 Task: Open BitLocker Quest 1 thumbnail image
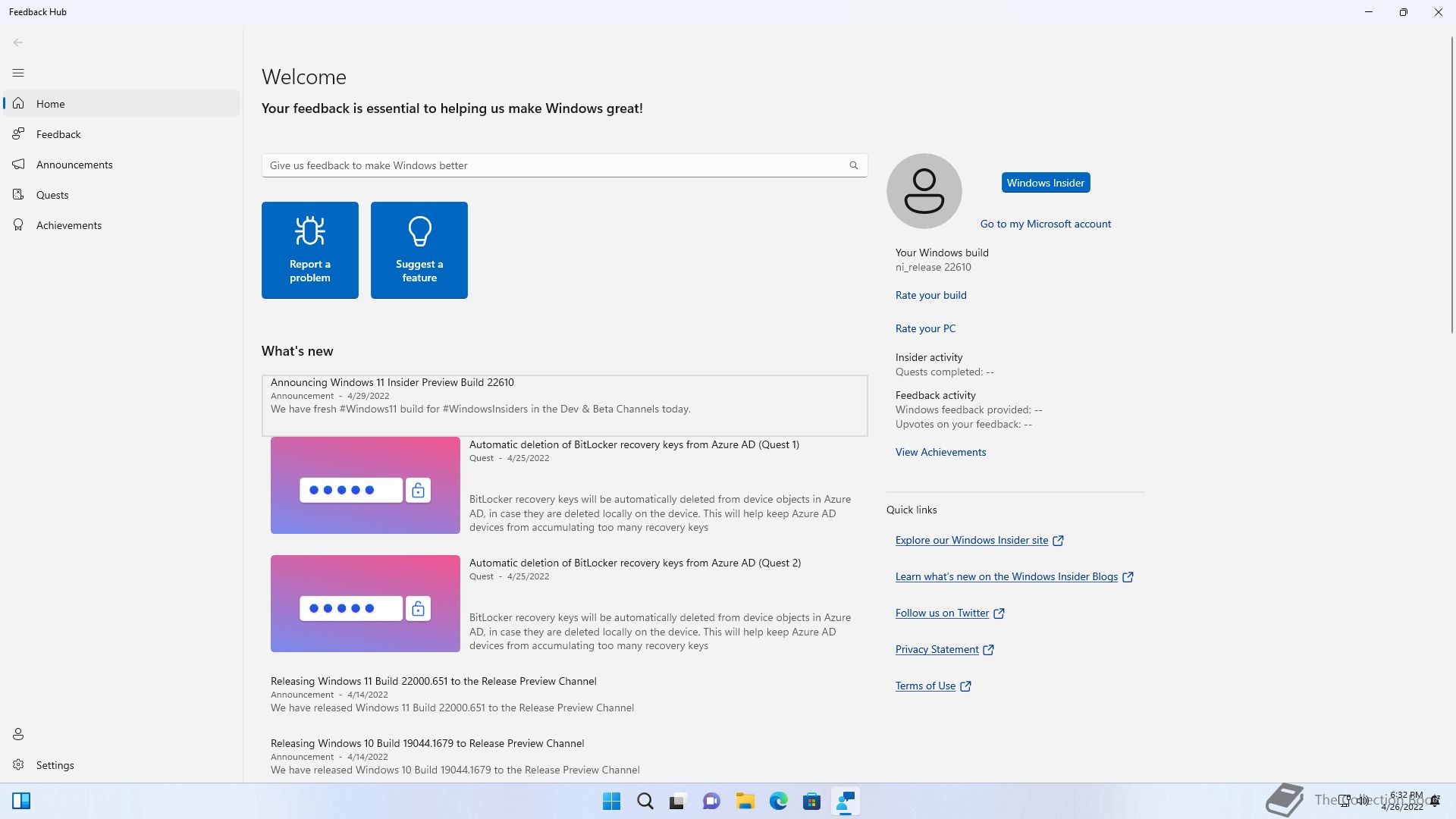(366, 485)
